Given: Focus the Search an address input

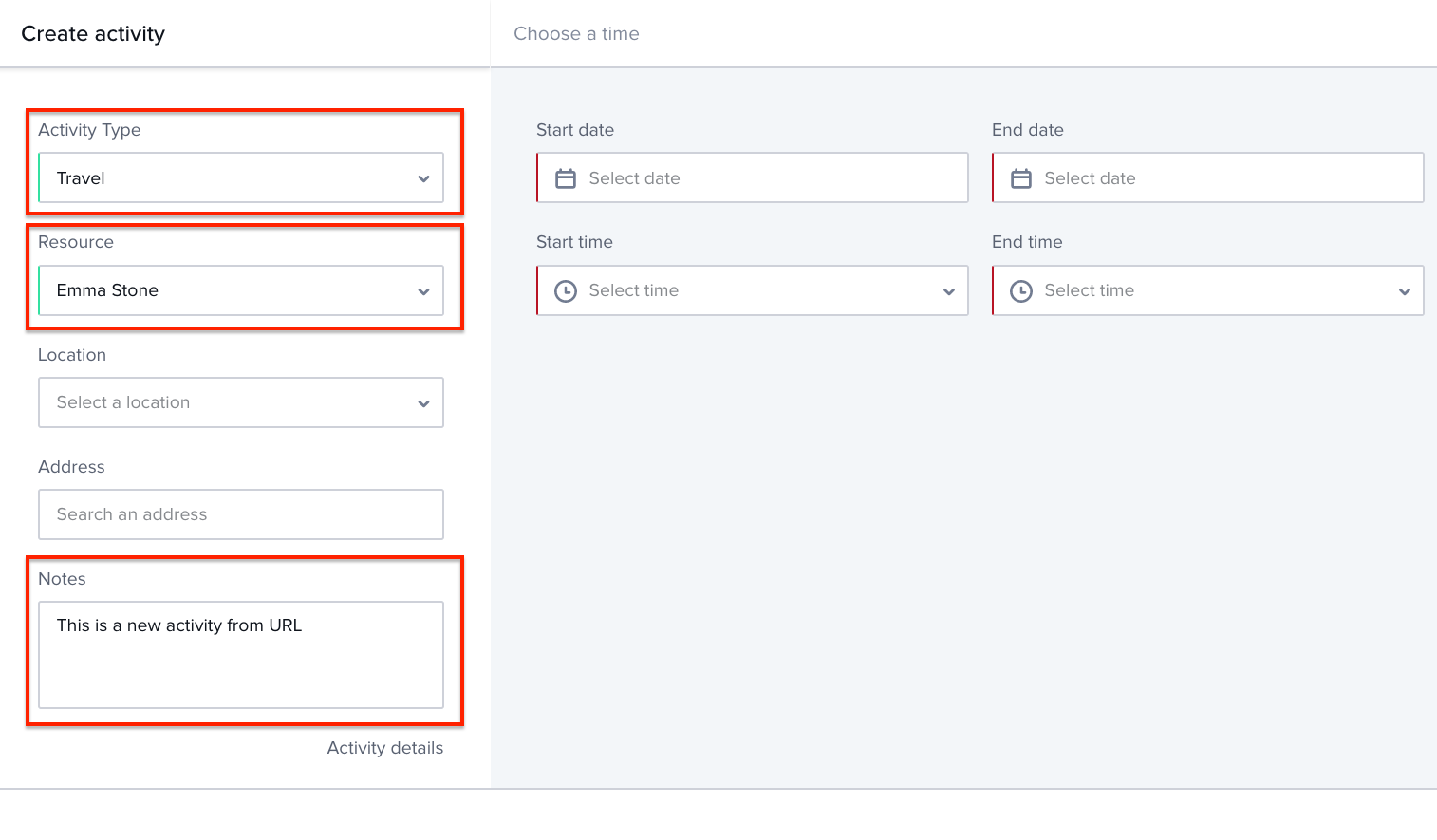Looking at the screenshot, I should point(241,514).
